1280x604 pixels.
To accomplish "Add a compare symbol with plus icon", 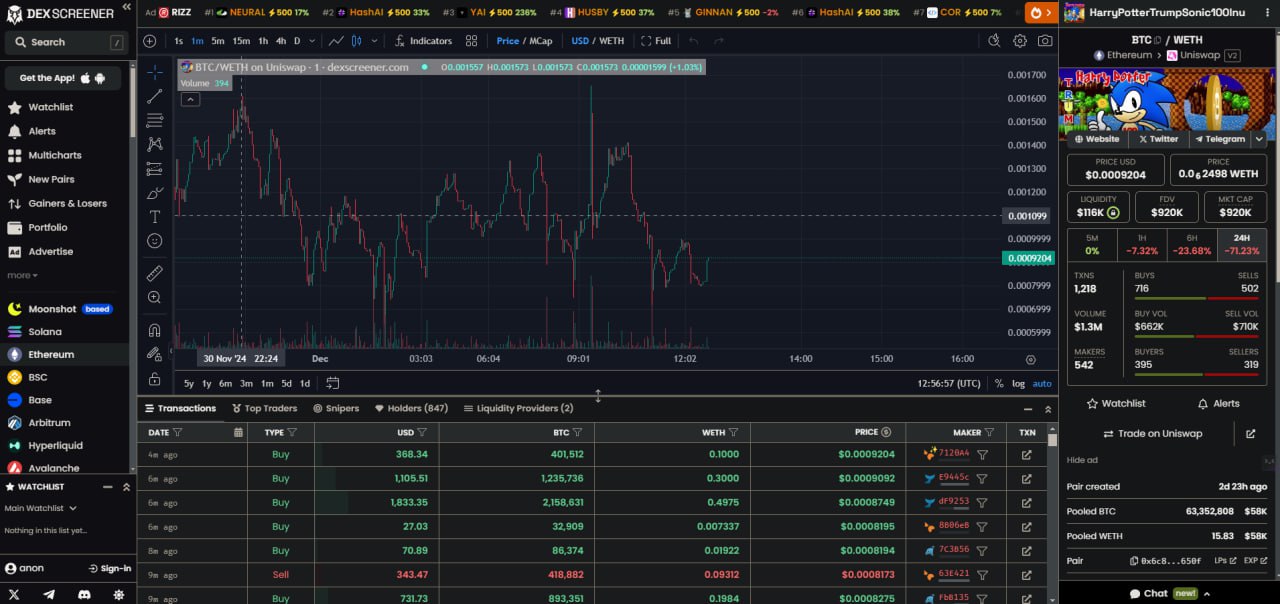I will coord(149,41).
